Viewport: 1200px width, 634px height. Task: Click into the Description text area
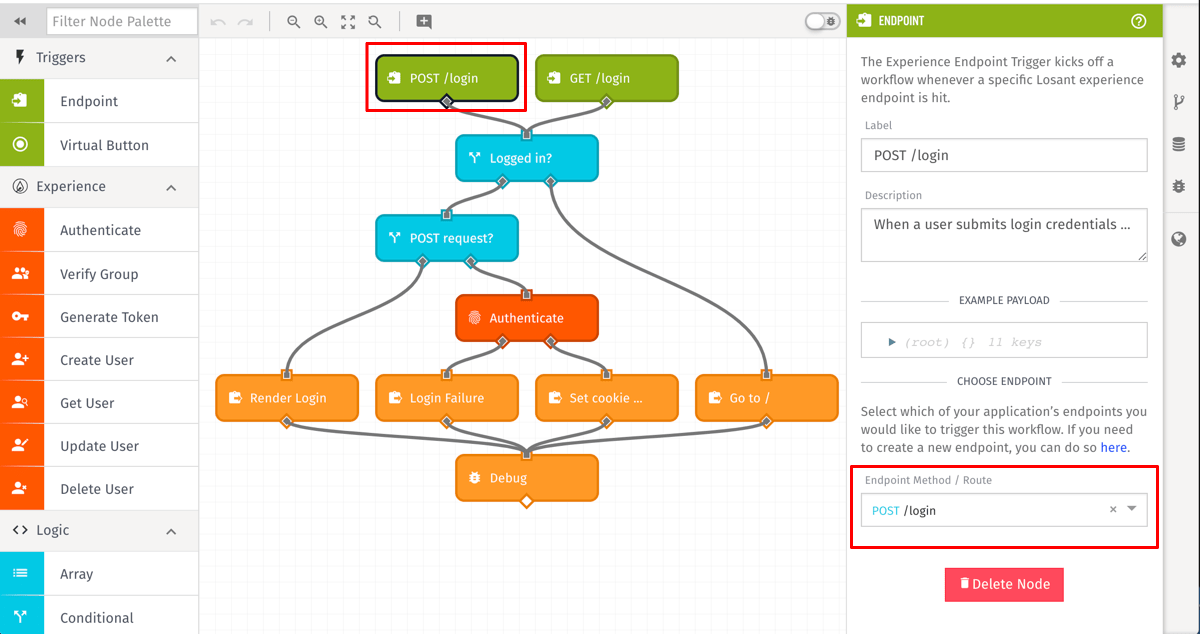click(1004, 234)
